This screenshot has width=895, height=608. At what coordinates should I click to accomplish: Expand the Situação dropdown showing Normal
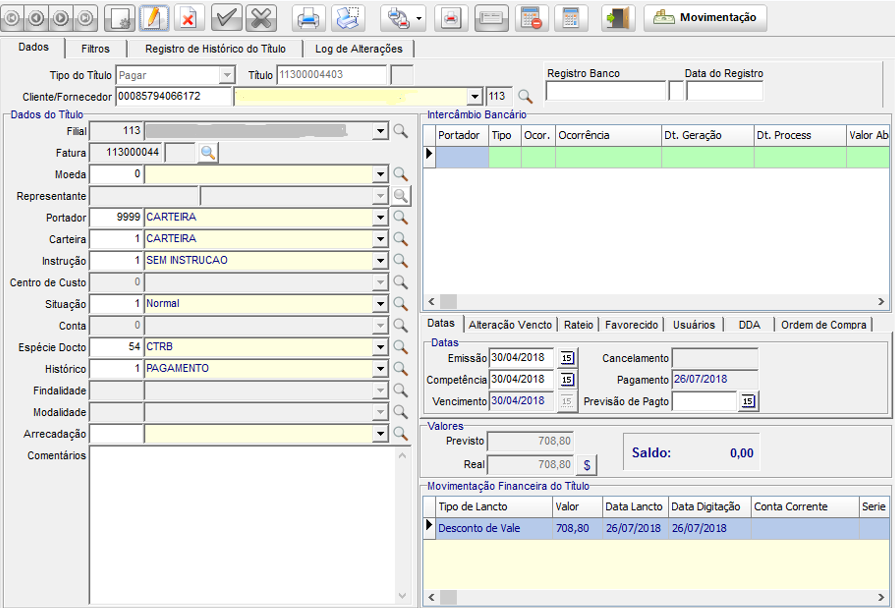click(380, 304)
